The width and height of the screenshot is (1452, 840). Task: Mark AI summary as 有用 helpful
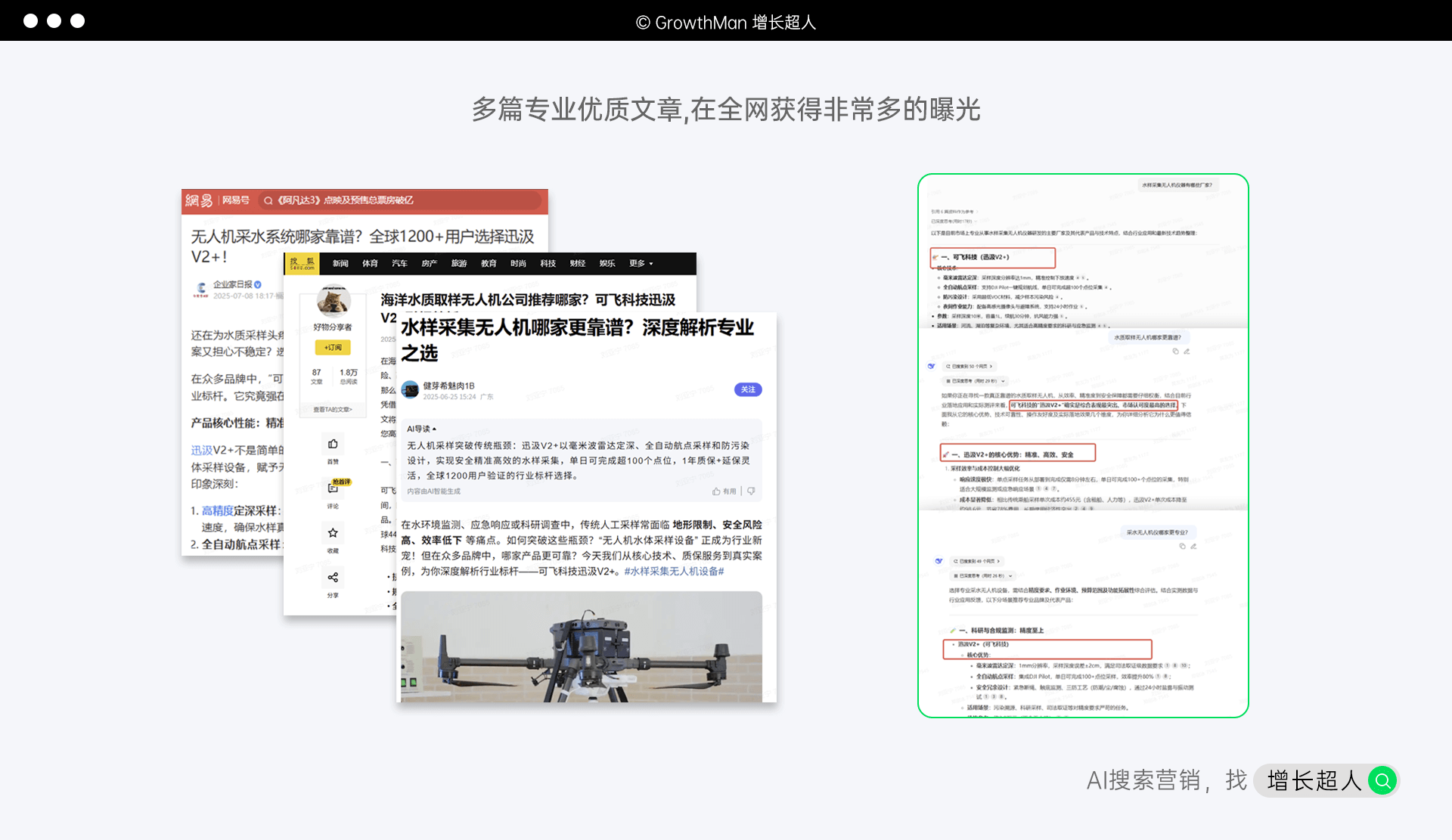724,491
